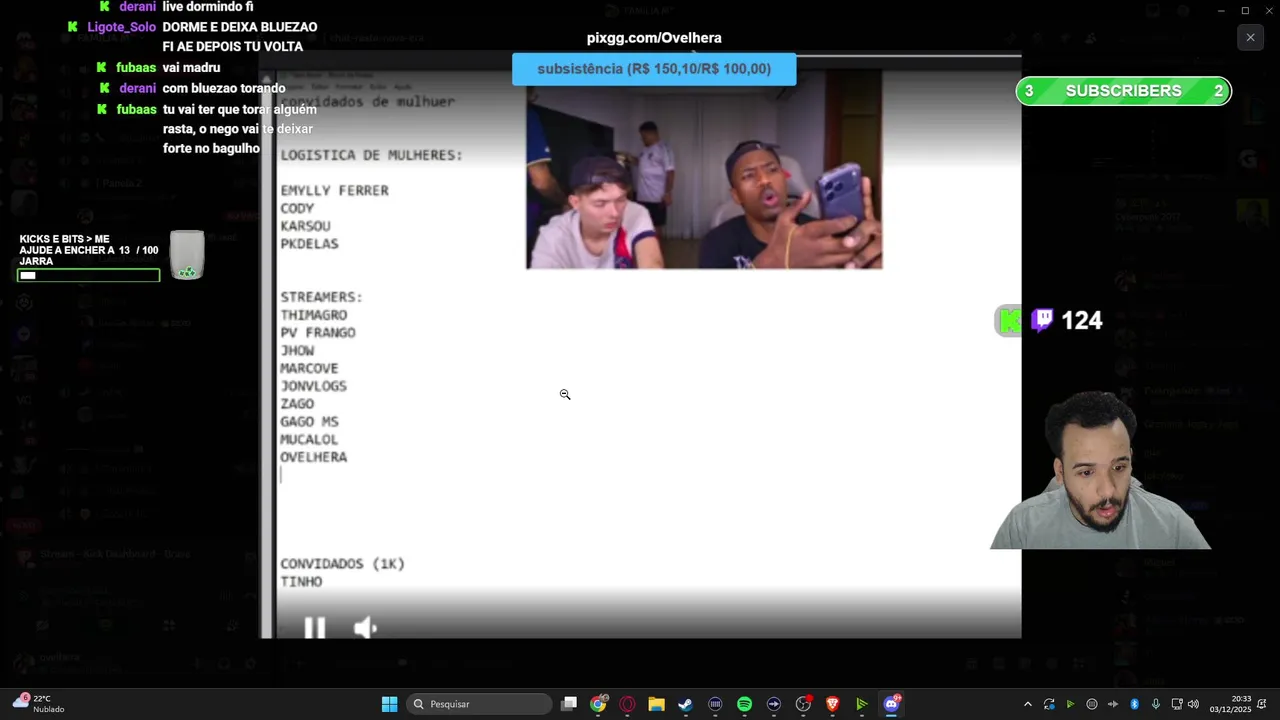Click the "THIMAGRO" line
The width and height of the screenshot is (1280, 720).
(x=313, y=315)
